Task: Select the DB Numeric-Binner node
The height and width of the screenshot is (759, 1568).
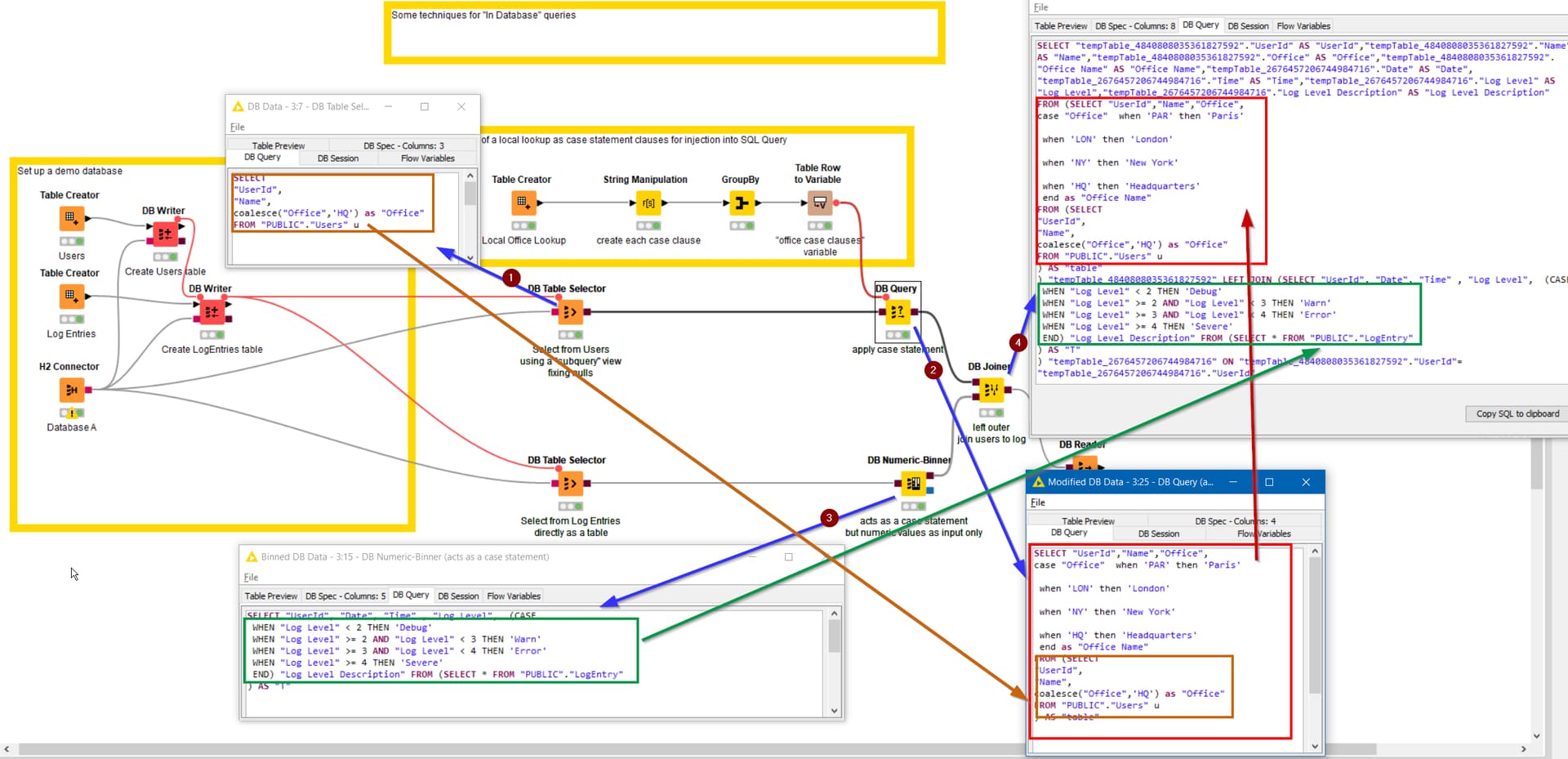Action: 914,484
